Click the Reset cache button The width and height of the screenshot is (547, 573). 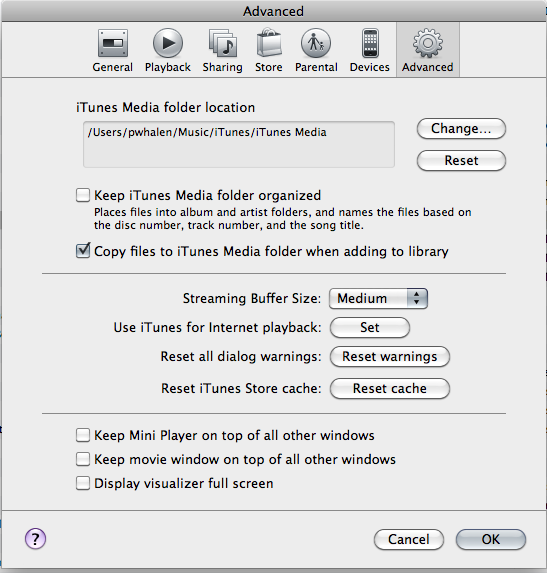point(390,388)
